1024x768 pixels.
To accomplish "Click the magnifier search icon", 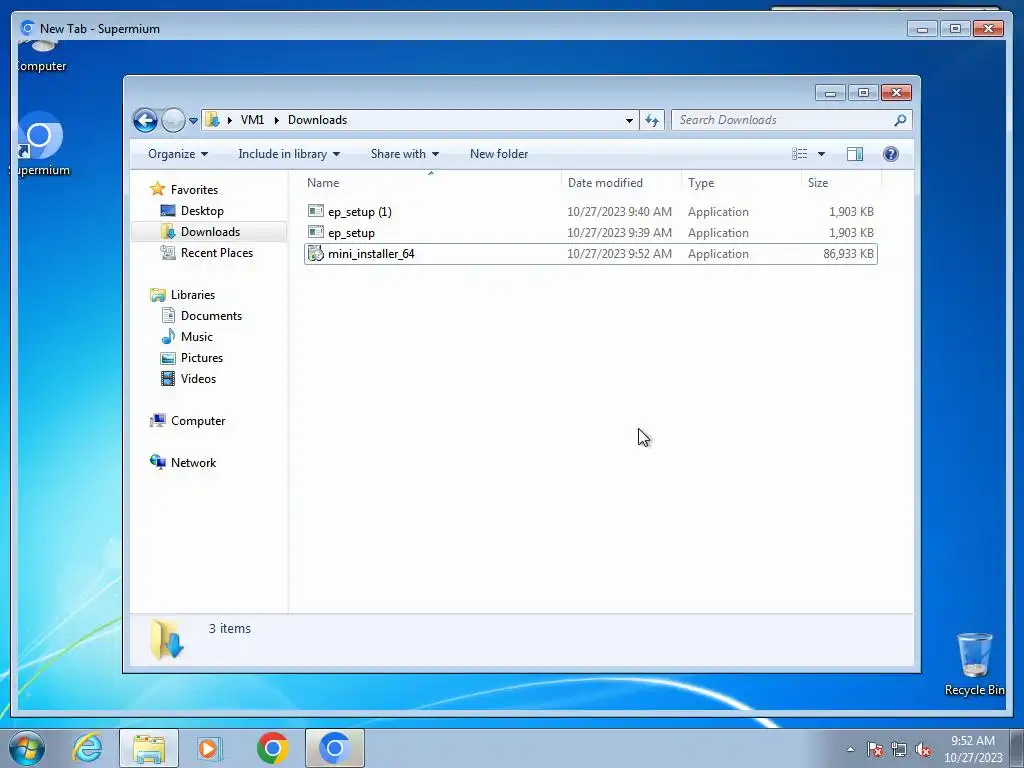I will pyautogui.click(x=900, y=120).
